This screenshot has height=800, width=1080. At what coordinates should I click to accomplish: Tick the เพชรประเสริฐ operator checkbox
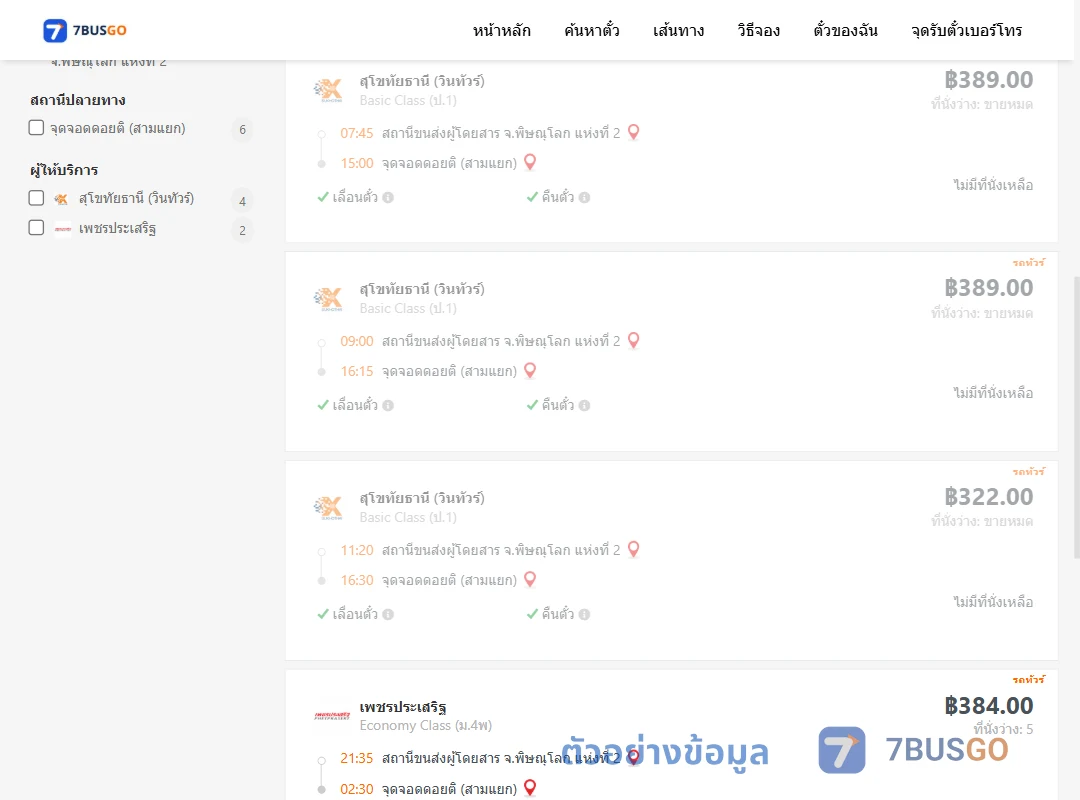[37, 227]
